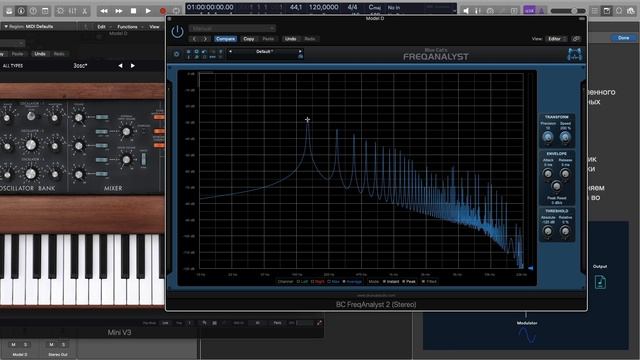Click the master volume slider
The width and height of the screenshot is (640, 360).
coord(568,11)
